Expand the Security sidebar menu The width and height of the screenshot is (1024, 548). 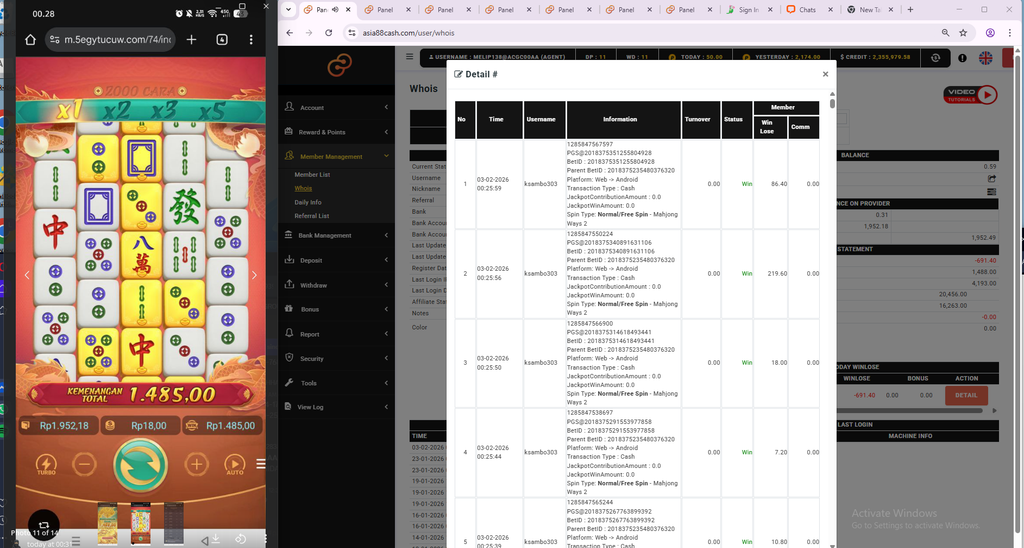(x=336, y=358)
